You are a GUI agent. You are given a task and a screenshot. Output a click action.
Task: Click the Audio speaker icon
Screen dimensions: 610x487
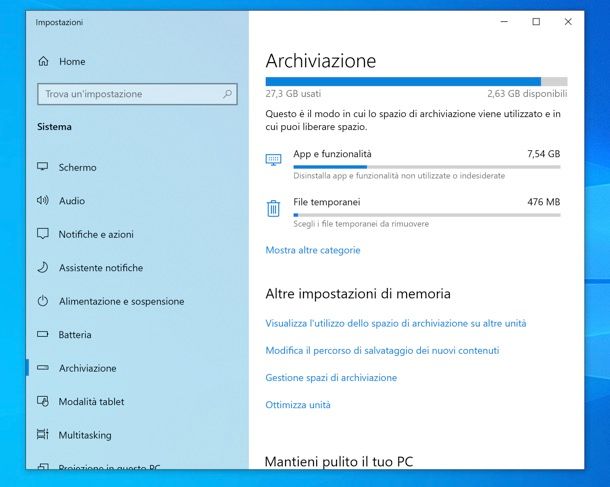point(42,200)
